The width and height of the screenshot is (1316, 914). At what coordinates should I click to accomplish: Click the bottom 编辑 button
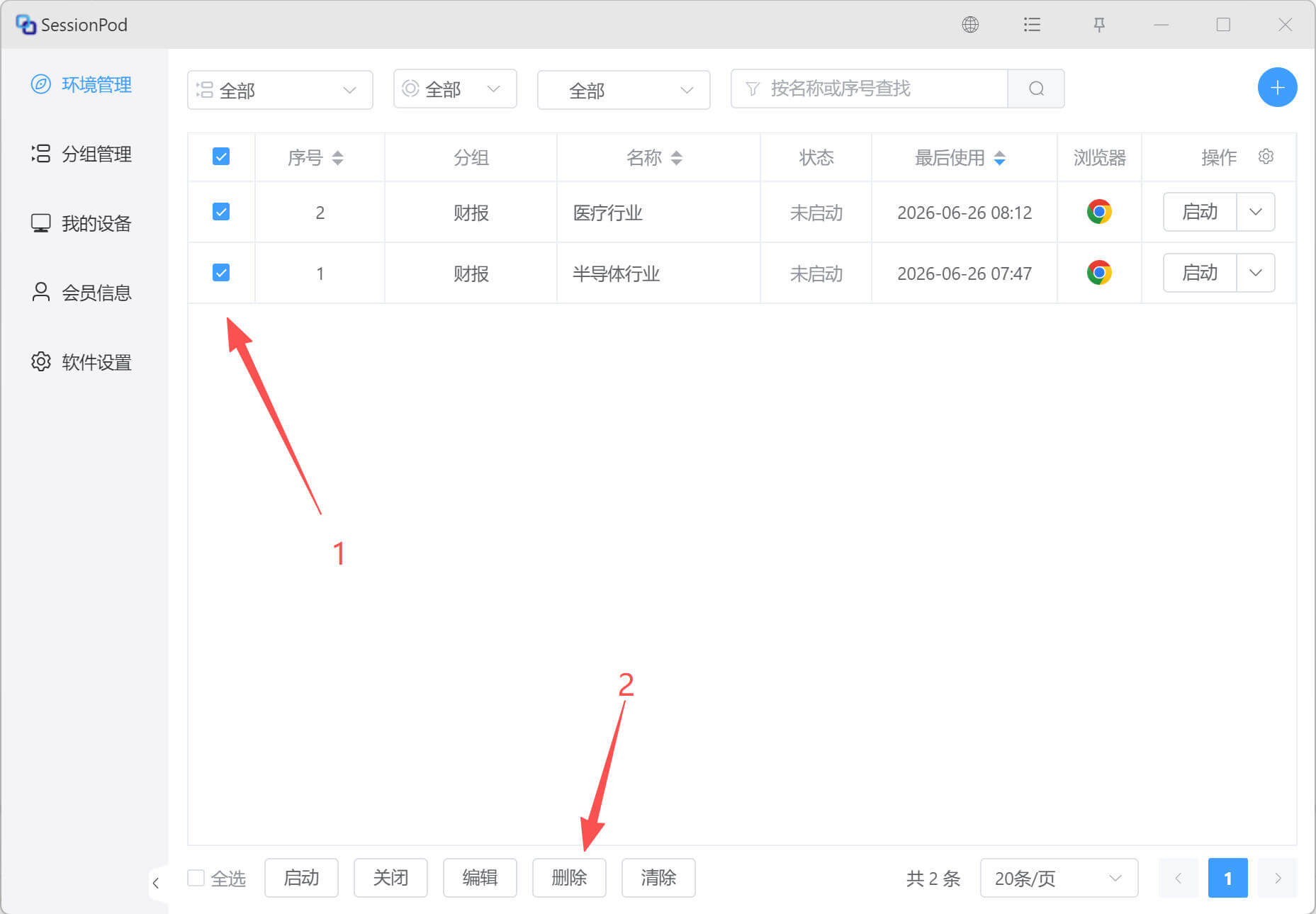pos(480,878)
